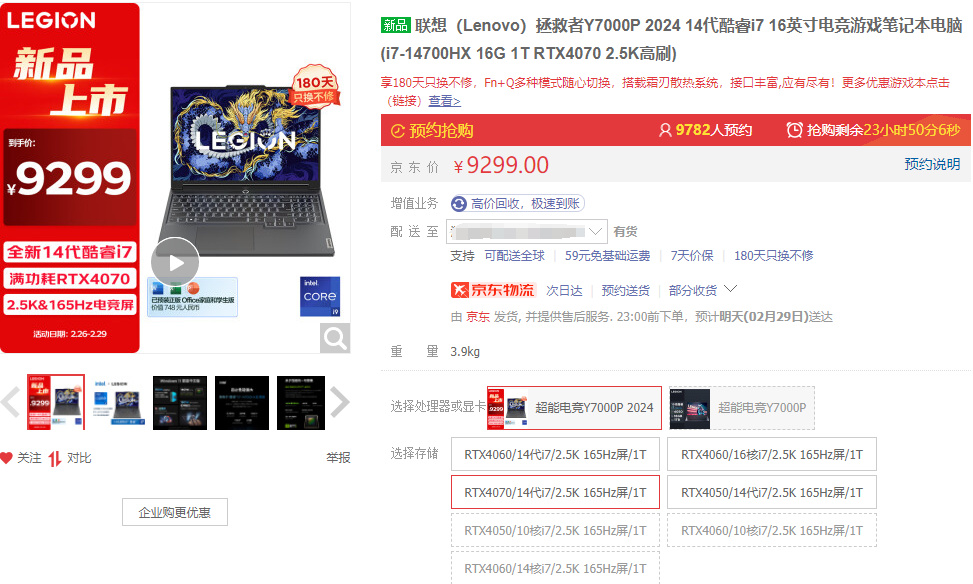Open the 查看> promo link
The height and width of the screenshot is (584, 973).
(444, 101)
